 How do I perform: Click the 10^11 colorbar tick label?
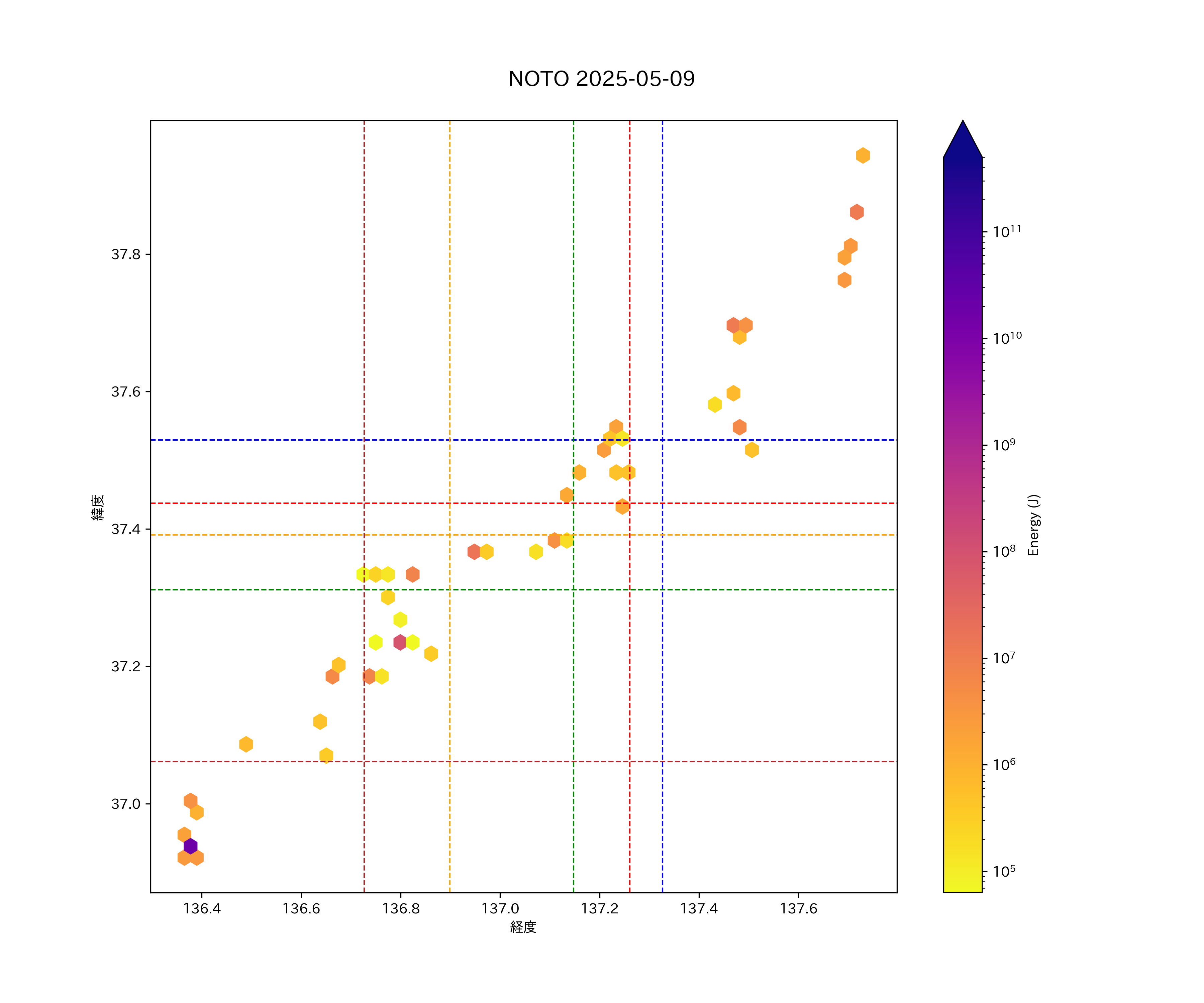point(1007,232)
